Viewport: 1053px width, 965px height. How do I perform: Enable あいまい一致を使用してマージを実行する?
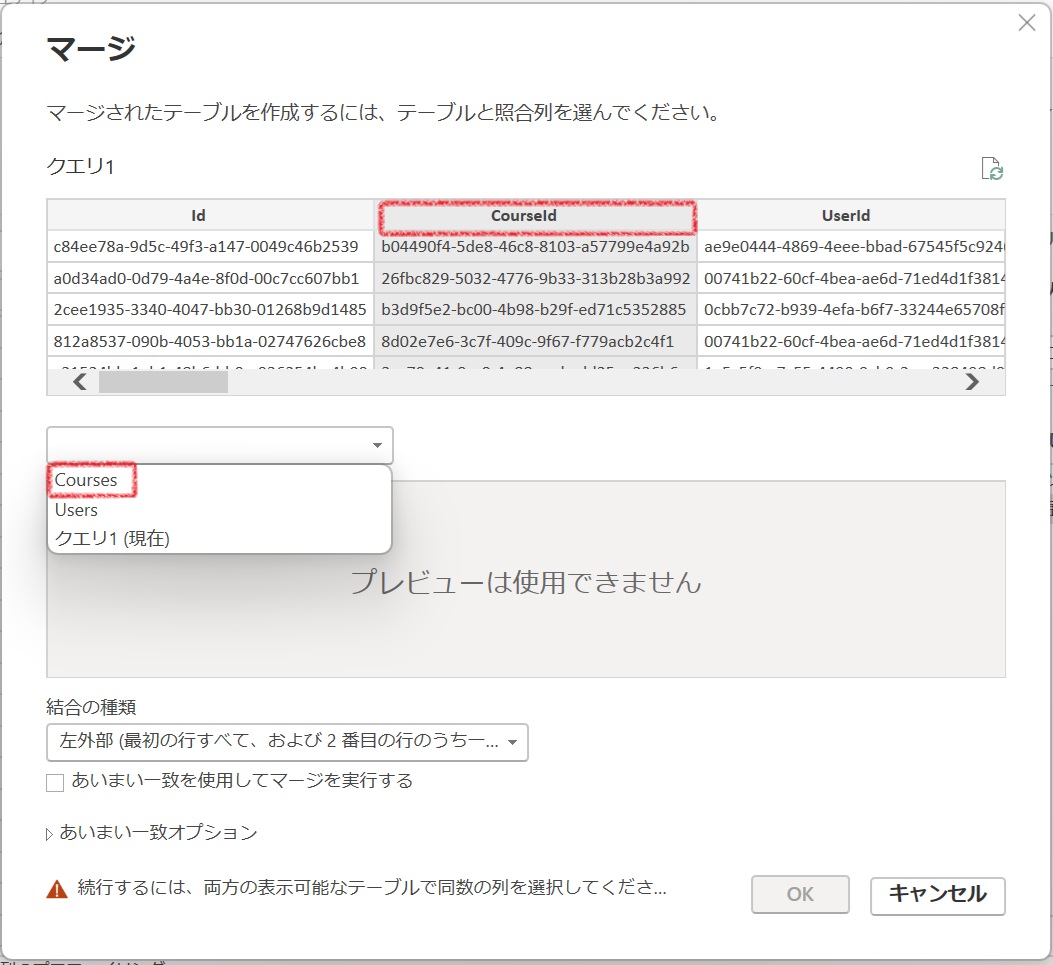coord(55,781)
